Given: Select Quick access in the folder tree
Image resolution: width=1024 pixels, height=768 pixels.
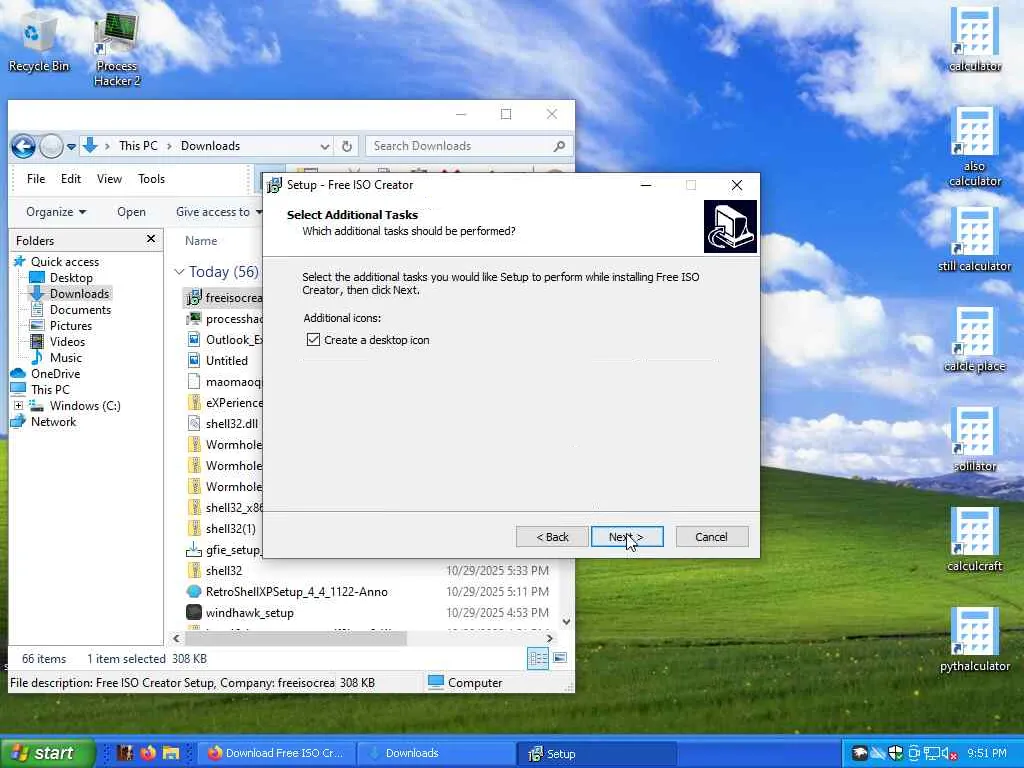Looking at the screenshot, I should pos(65,262).
